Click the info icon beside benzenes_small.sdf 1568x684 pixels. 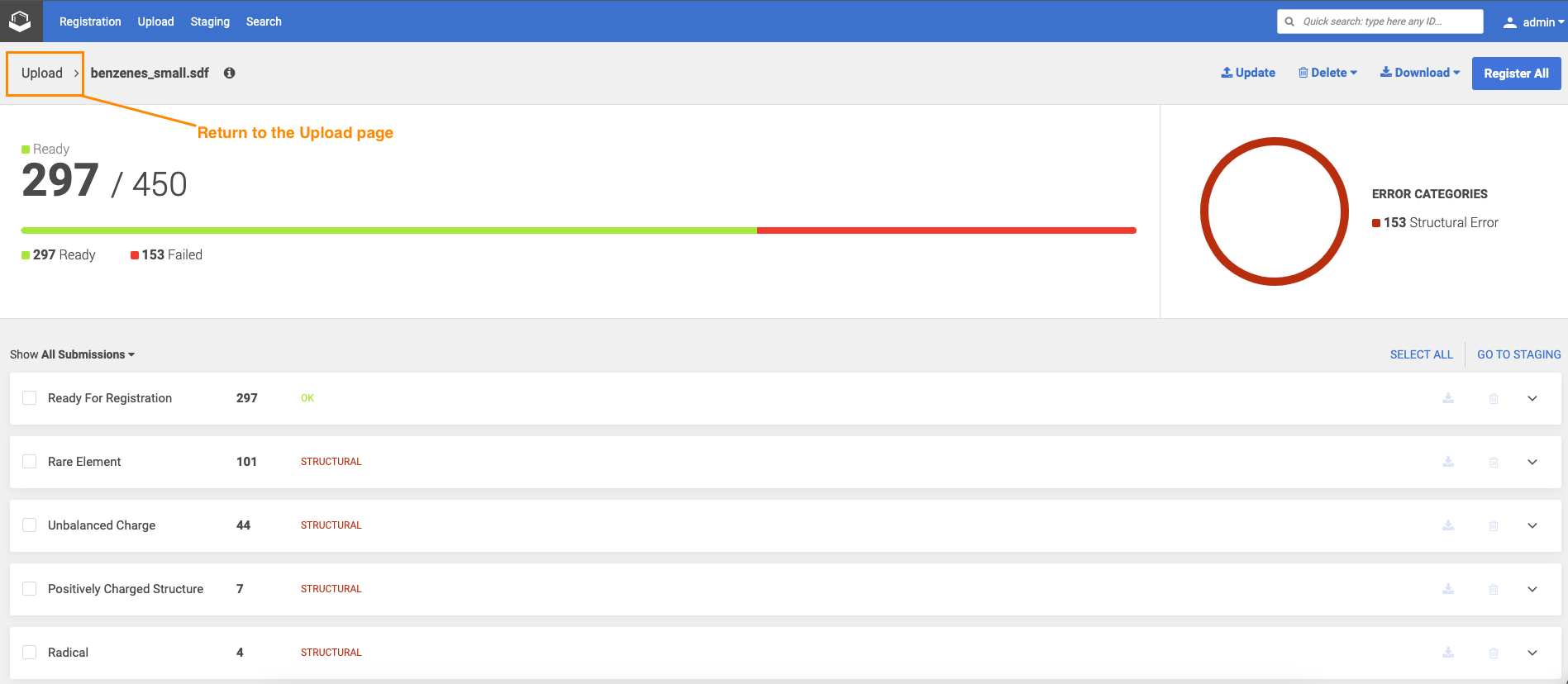[230, 73]
